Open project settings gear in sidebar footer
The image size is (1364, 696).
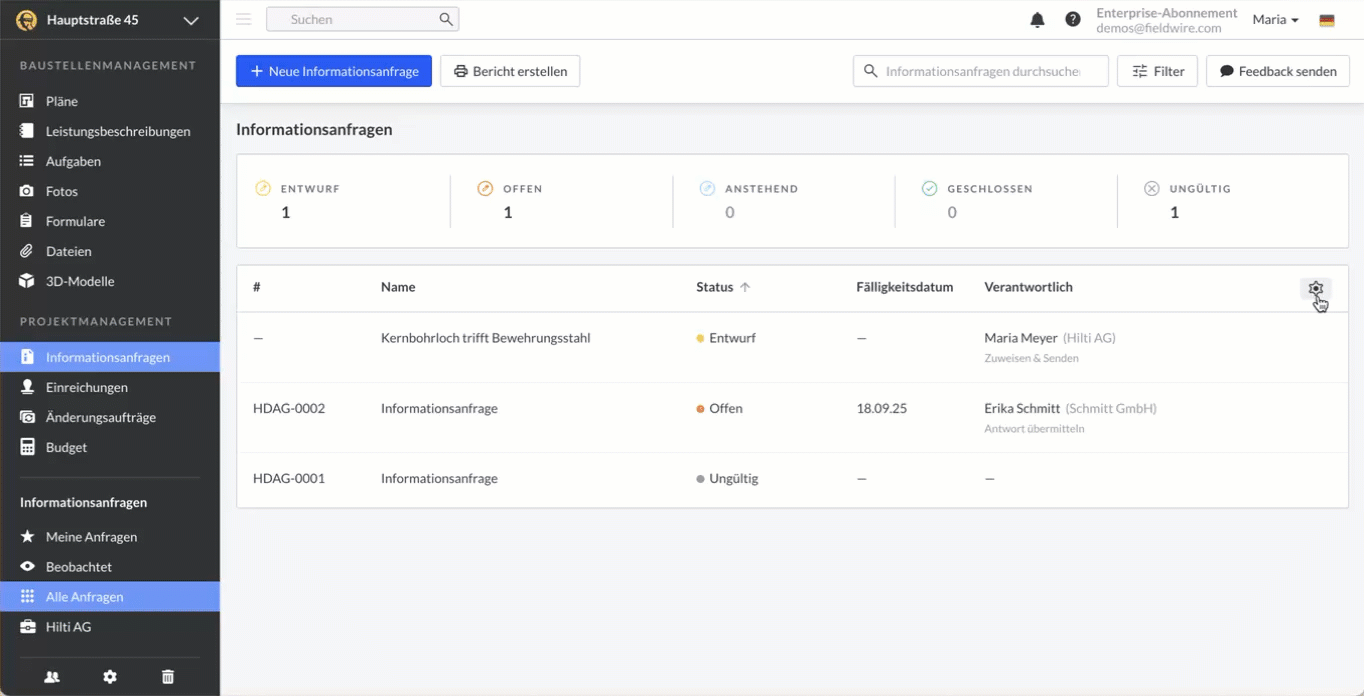[110, 677]
